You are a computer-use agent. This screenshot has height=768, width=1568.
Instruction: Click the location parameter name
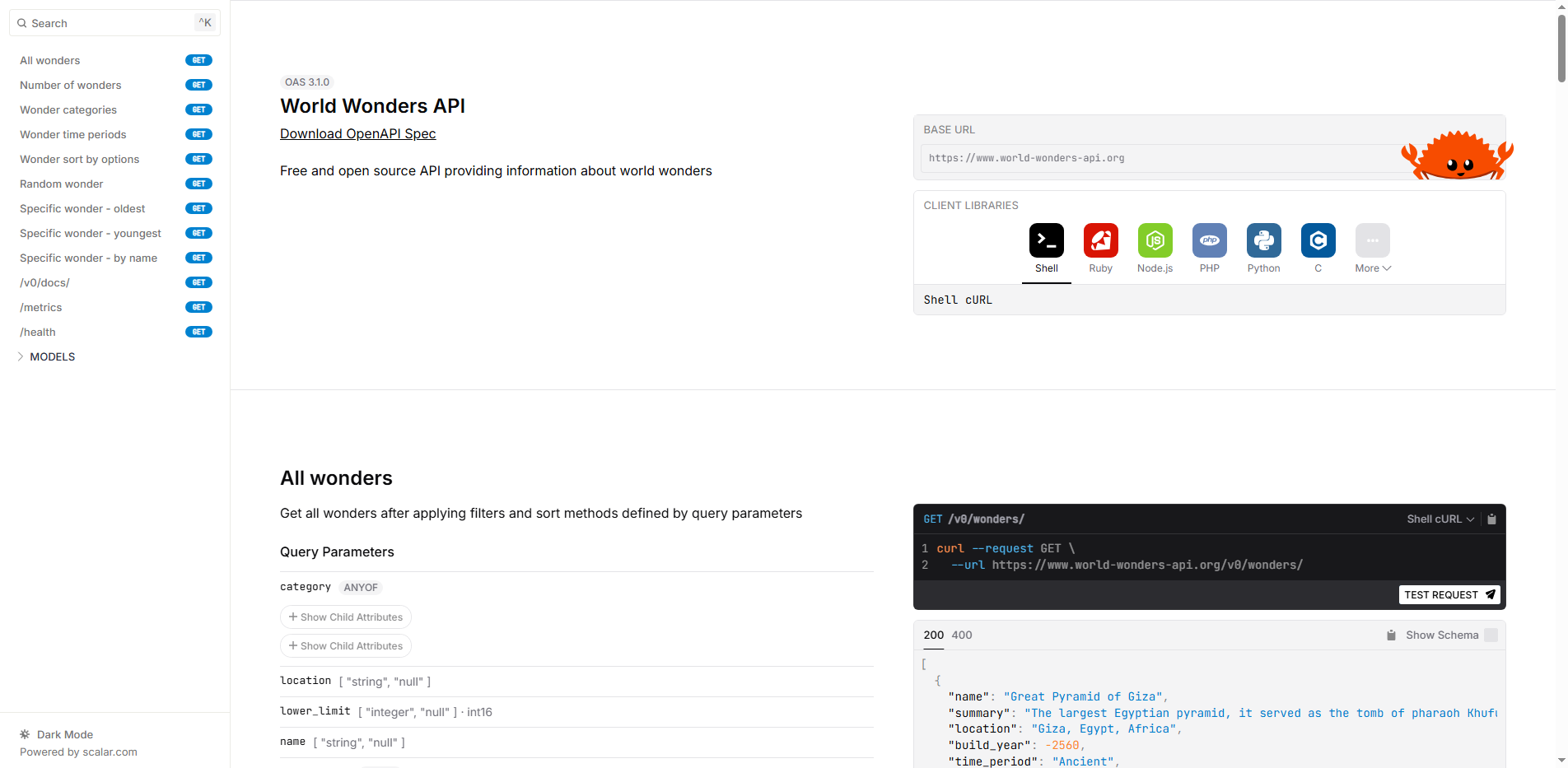[306, 681]
